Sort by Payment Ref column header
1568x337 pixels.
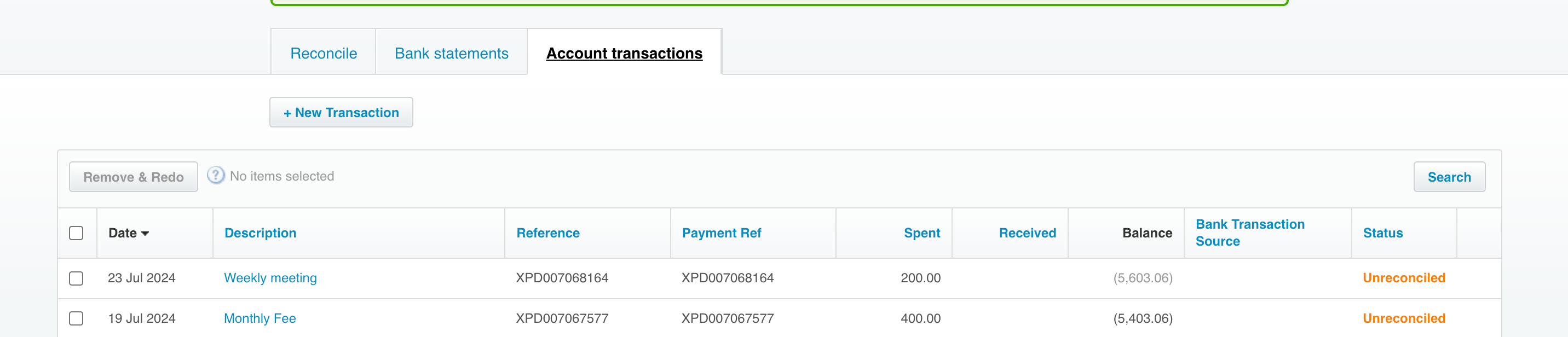click(x=721, y=233)
